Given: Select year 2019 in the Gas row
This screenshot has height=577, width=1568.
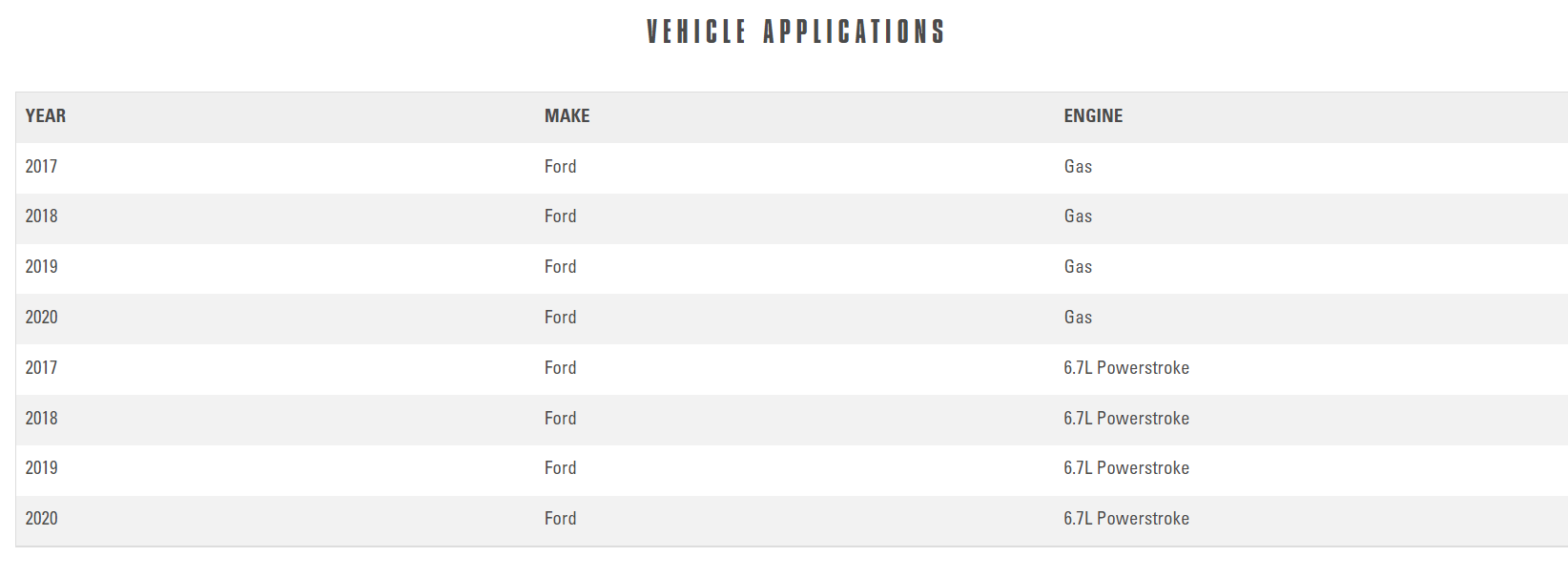Looking at the screenshot, I should pos(41,267).
